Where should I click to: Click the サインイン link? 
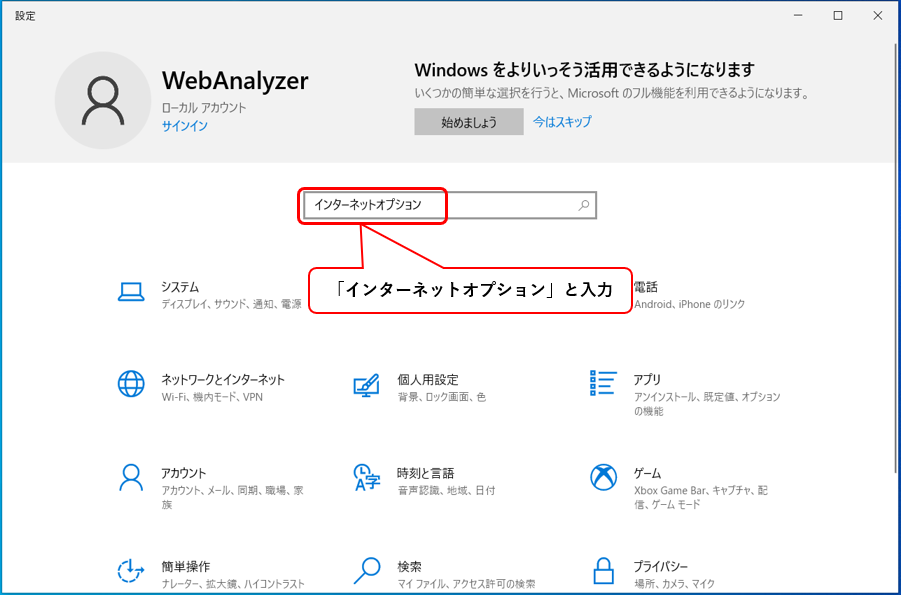click(184, 126)
